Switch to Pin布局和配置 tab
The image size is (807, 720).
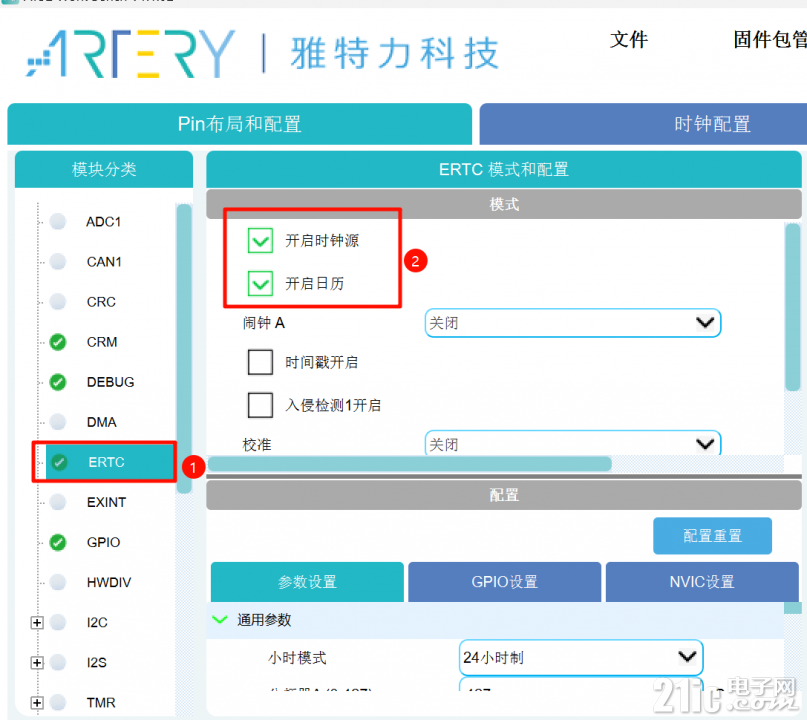tap(239, 124)
